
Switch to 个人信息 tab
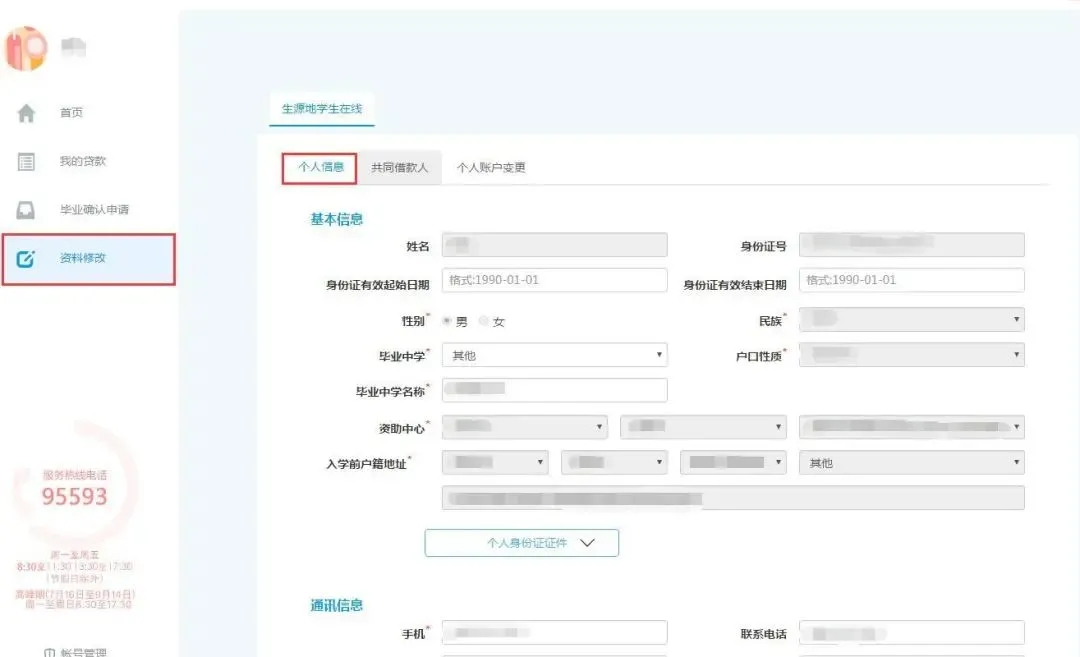tap(320, 168)
